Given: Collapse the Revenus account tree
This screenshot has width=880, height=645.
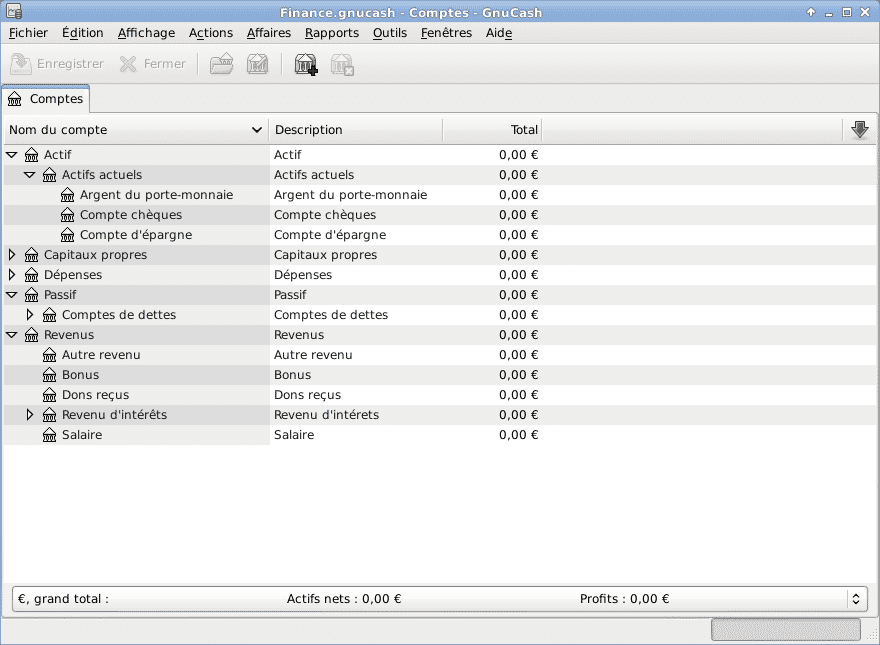Looking at the screenshot, I should pos(12,335).
